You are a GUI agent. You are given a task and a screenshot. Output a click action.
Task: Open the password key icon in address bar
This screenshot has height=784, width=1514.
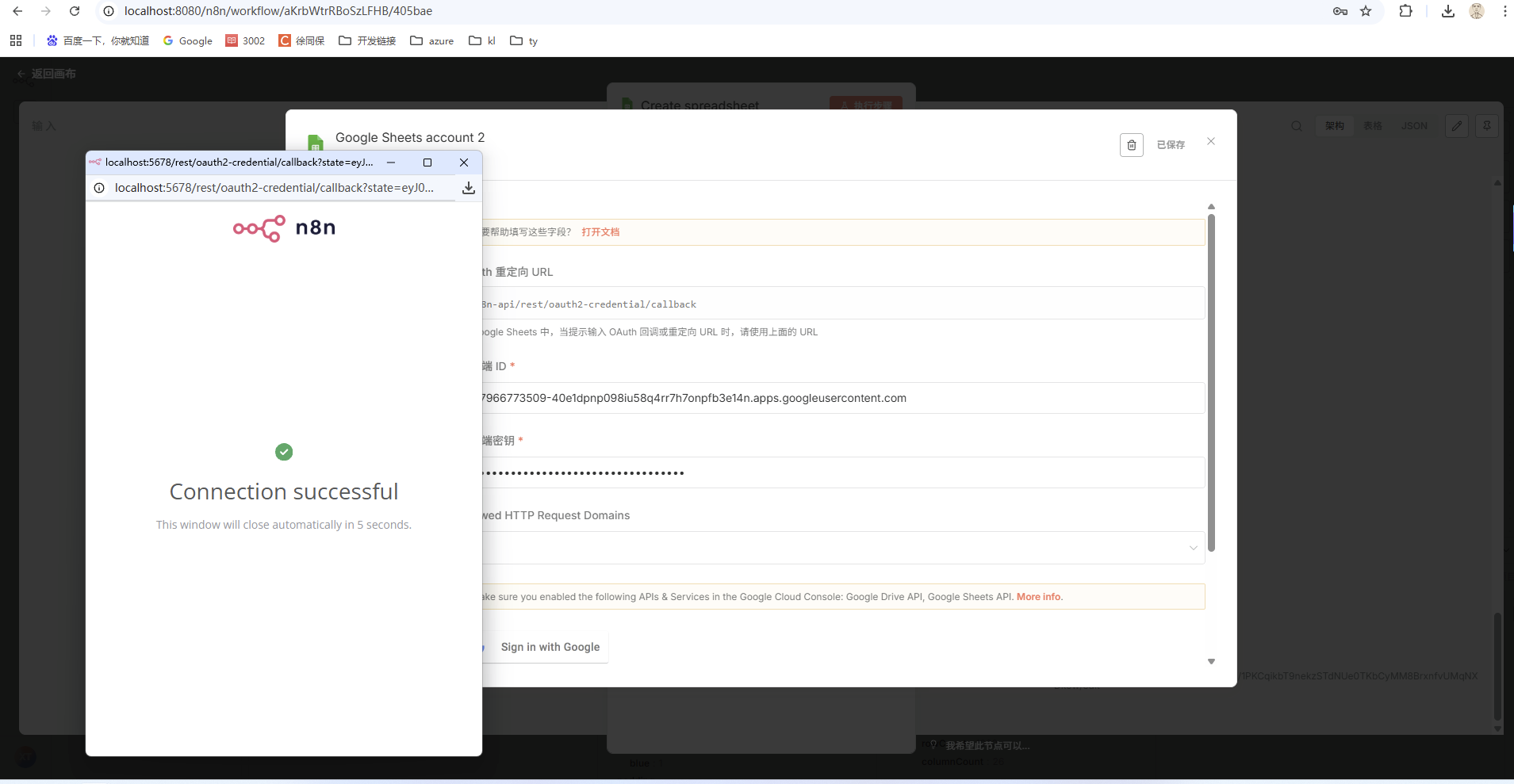(x=1340, y=11)
